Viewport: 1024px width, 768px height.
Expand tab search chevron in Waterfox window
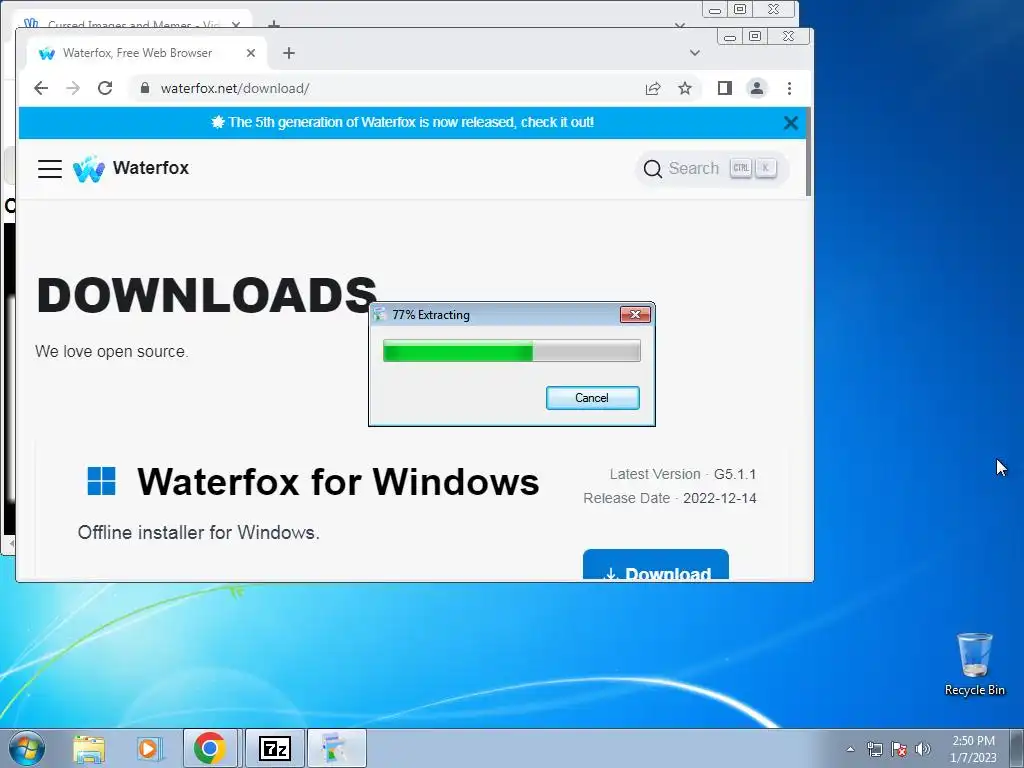pyautogui.click(x=695, y=53)
